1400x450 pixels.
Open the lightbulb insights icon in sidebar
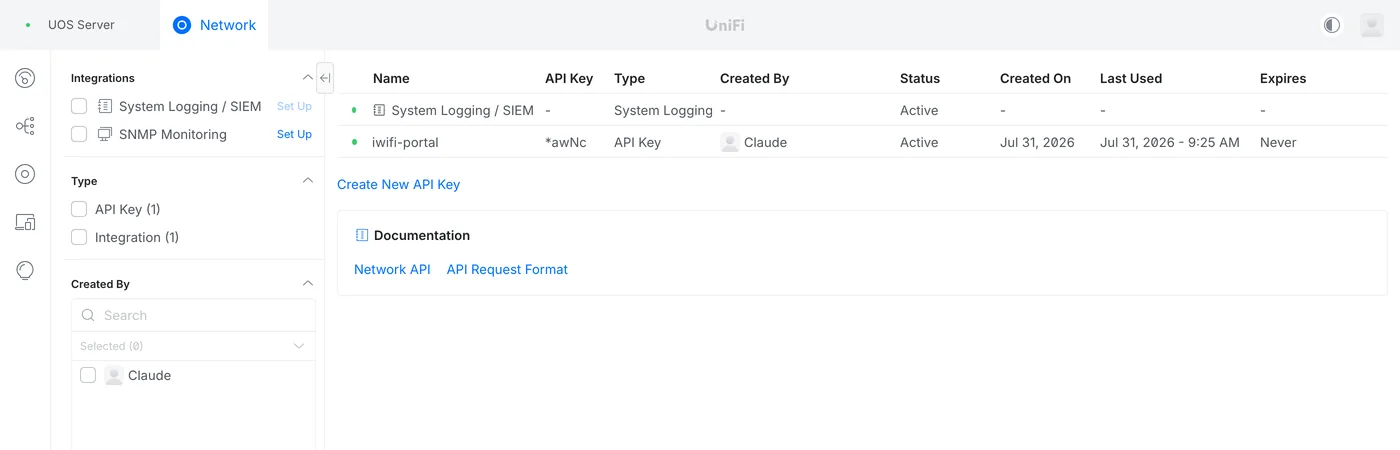[25, 270]
